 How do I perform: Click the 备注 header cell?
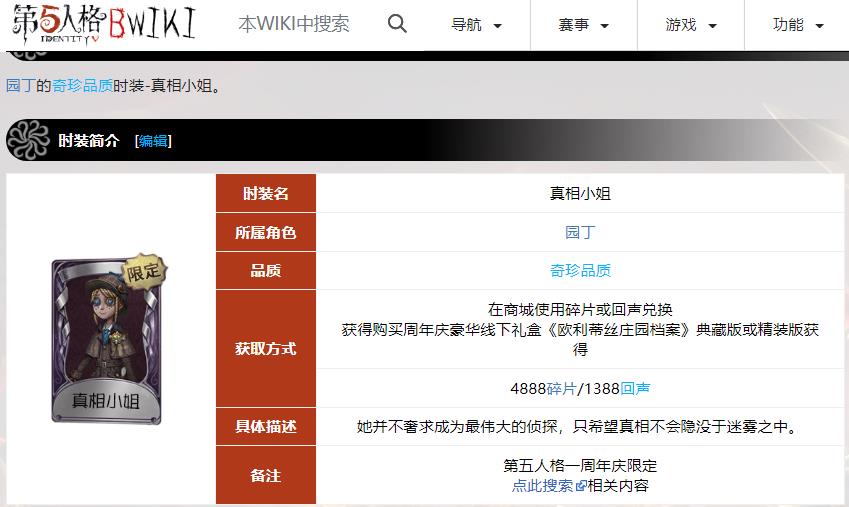click(x=266, y=476)
